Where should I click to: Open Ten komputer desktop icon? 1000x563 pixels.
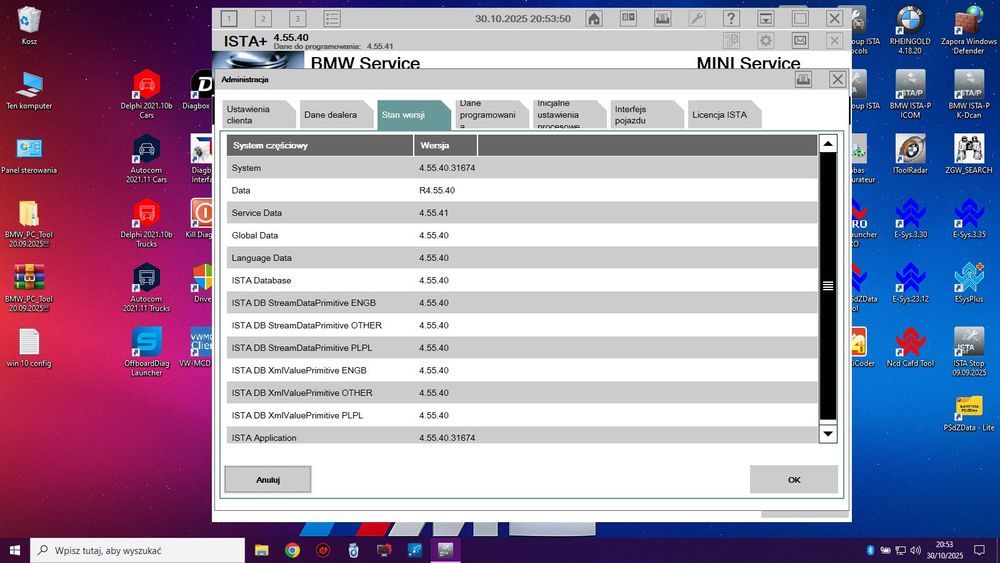click(x=29, y=91)
